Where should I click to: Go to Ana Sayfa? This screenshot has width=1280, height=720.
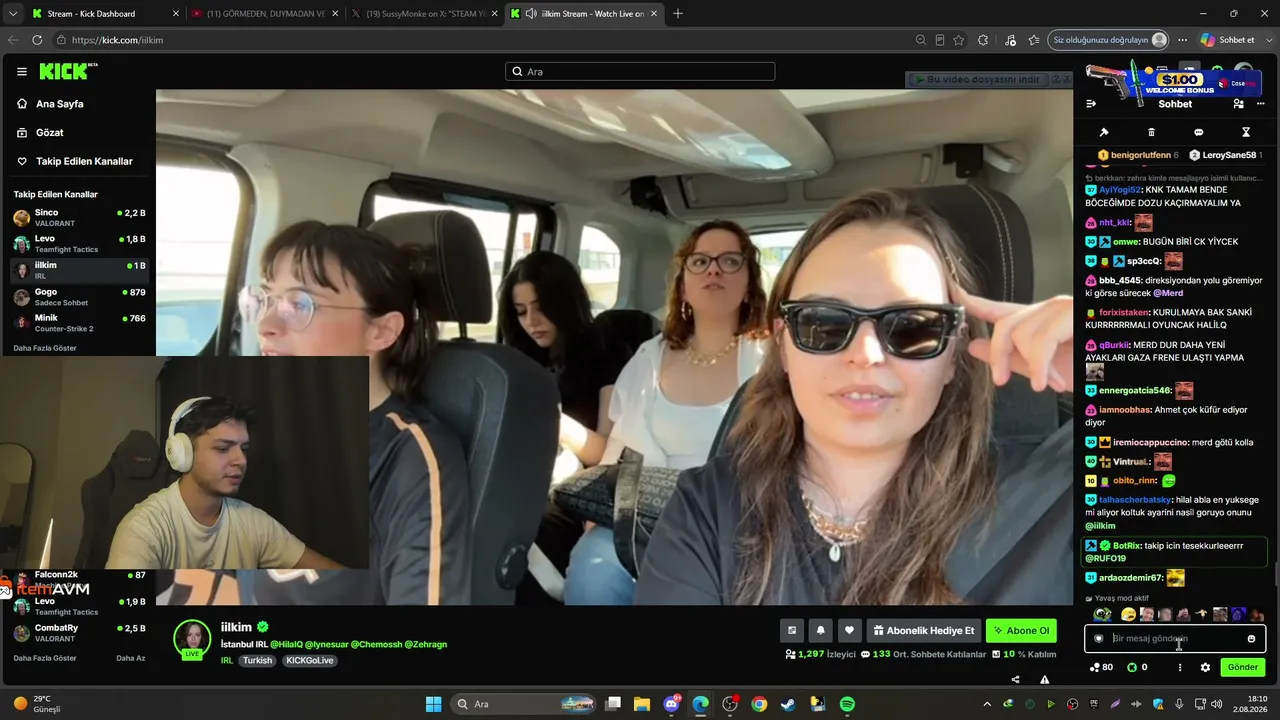tap(78, 104)
